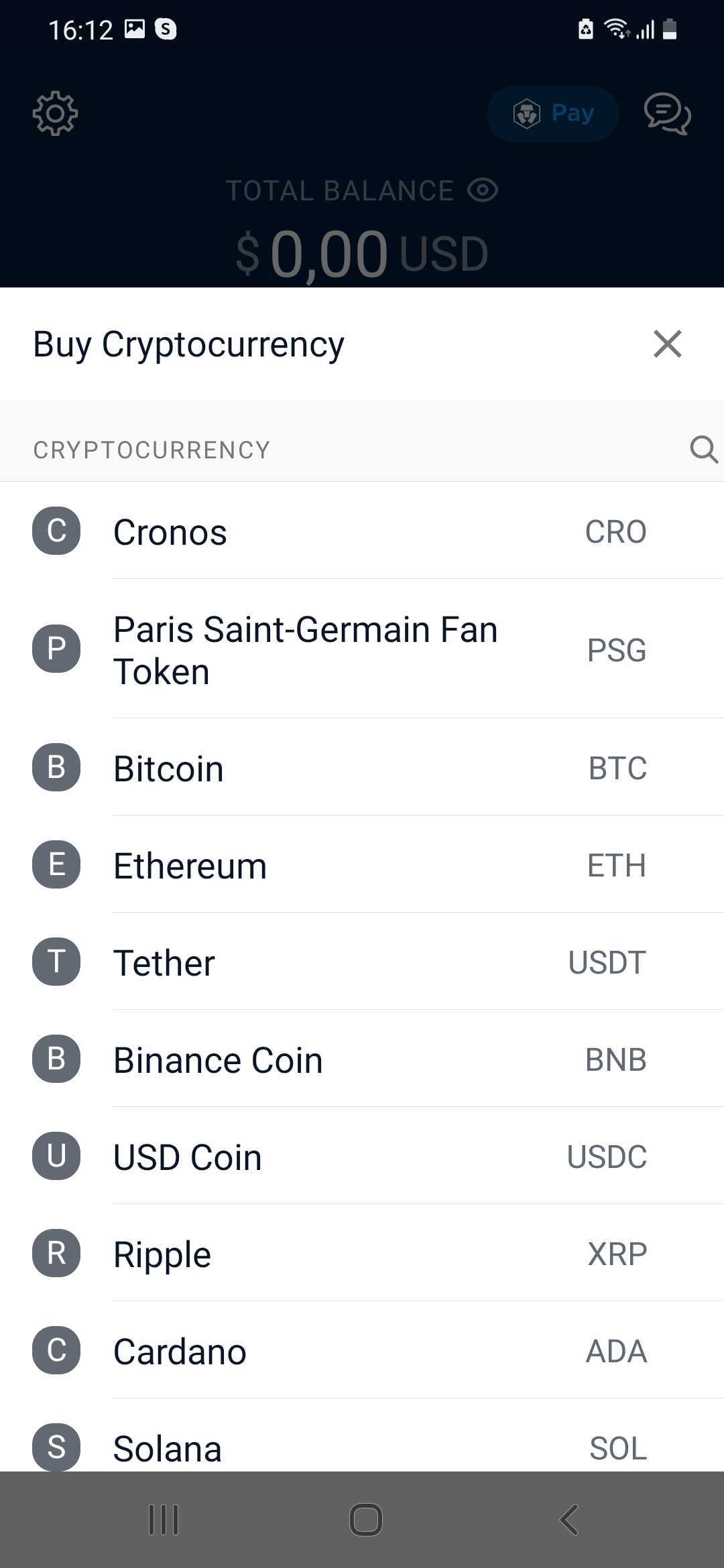Tap the search magnifier in the cryptocurrency list
Image resolution: width=724 pixels, height=1568 pixels.
click(704, 450)
